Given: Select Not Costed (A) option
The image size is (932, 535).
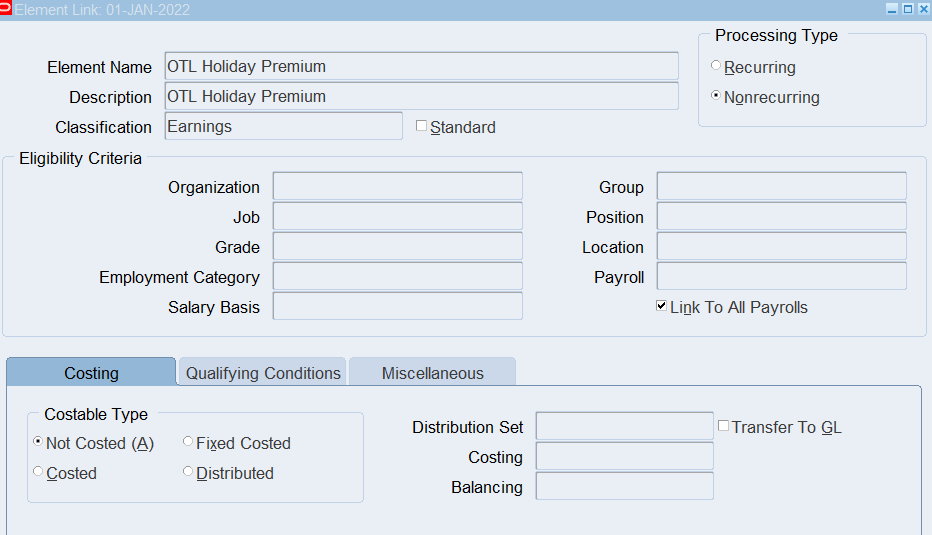Looking at the screenshot, I should [38, 441].
